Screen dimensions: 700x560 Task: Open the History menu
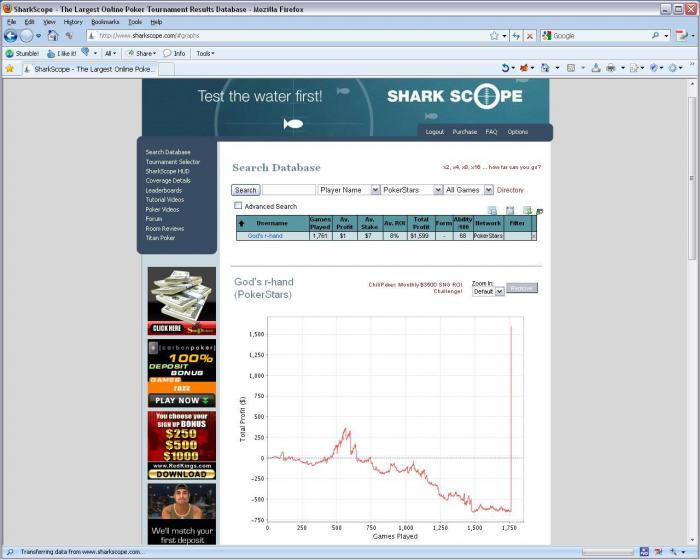click(73, 22)
